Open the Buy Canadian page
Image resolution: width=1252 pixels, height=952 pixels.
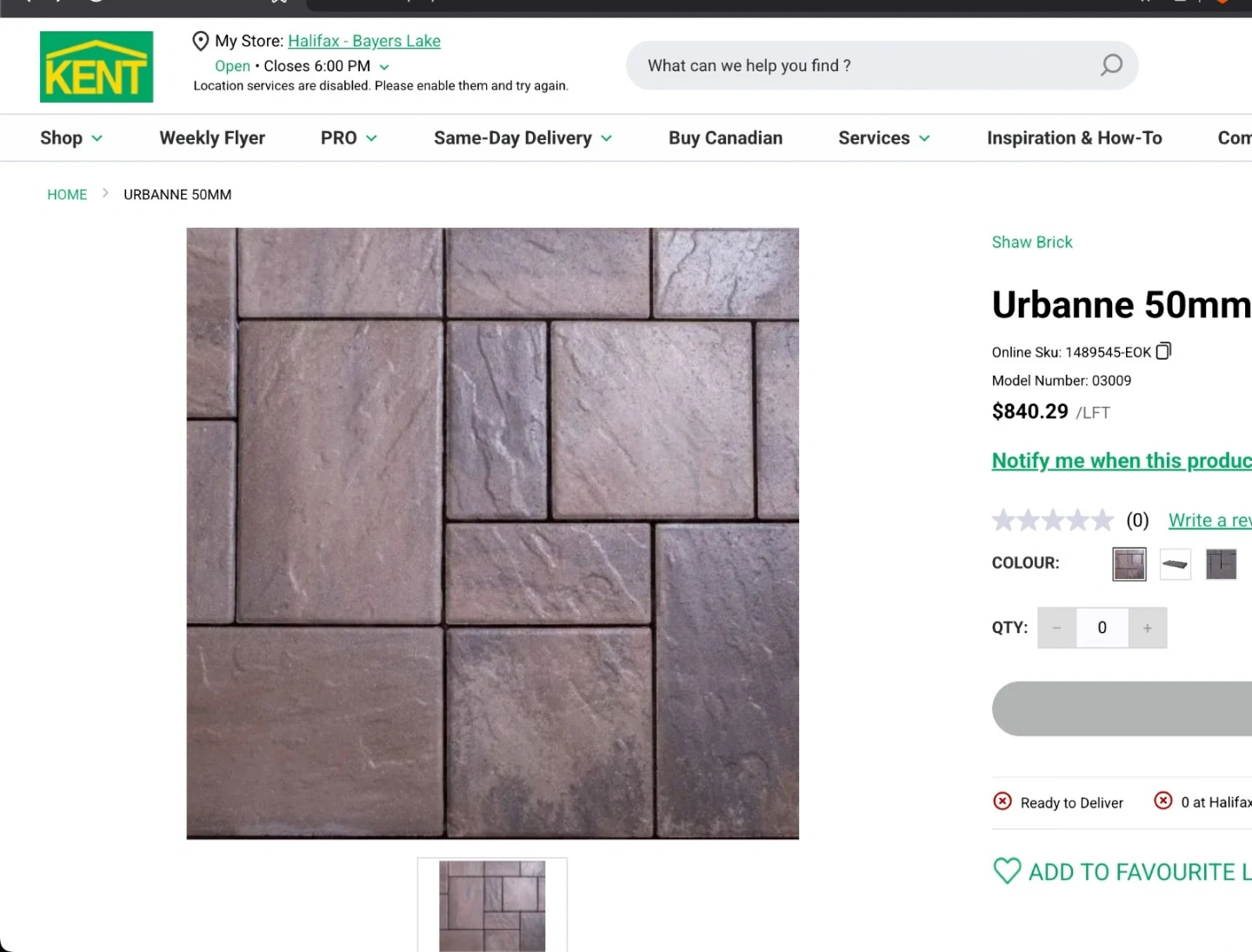[x=725, y=138]
